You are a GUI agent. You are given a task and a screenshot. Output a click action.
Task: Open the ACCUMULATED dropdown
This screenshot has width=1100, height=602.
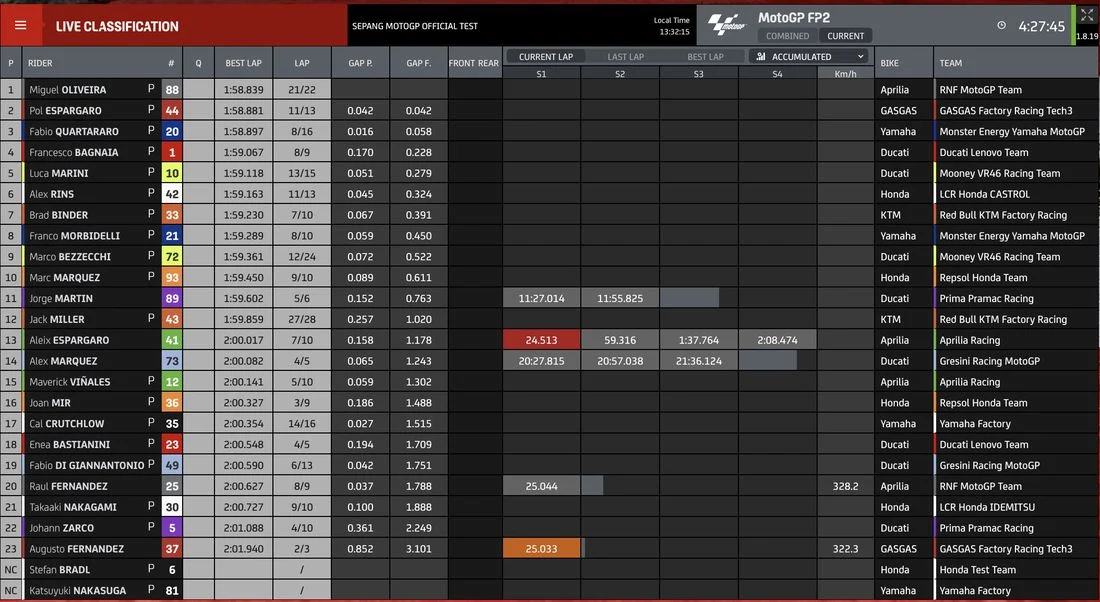tap(809, 56)
